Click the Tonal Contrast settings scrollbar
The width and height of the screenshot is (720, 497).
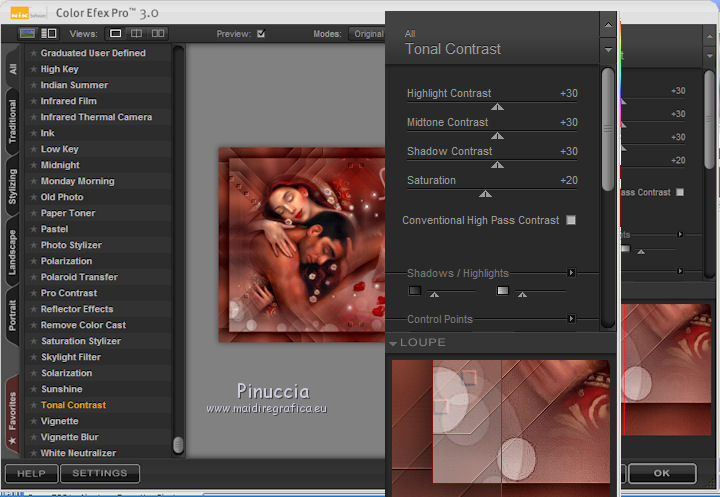608,129
